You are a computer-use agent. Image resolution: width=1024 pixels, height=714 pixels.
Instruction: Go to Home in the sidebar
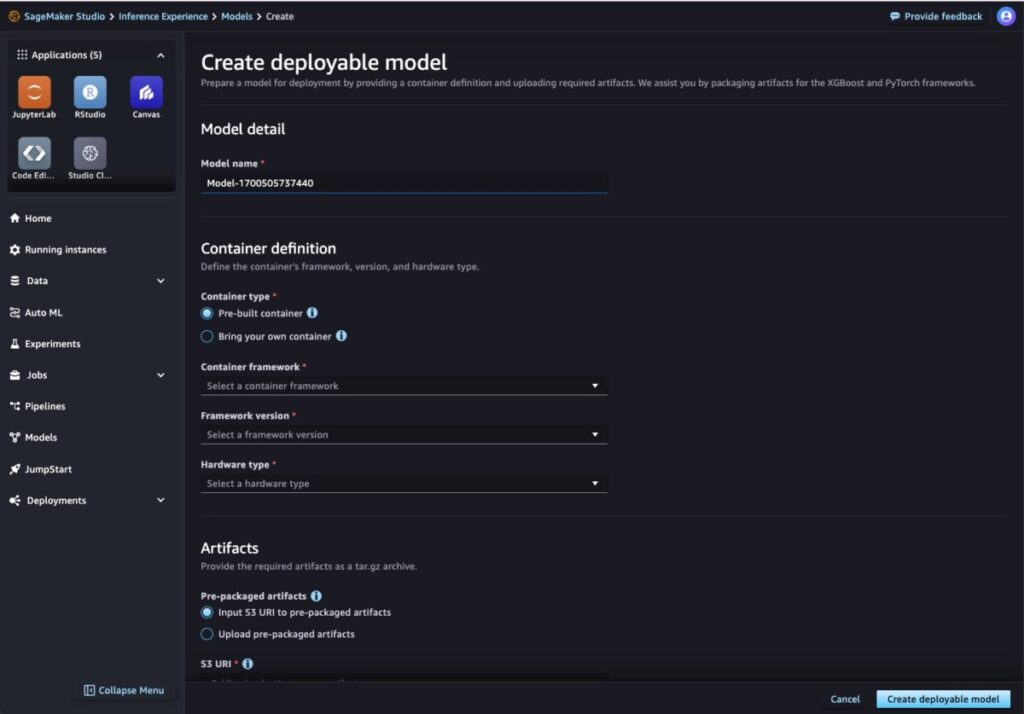[38, 218]
